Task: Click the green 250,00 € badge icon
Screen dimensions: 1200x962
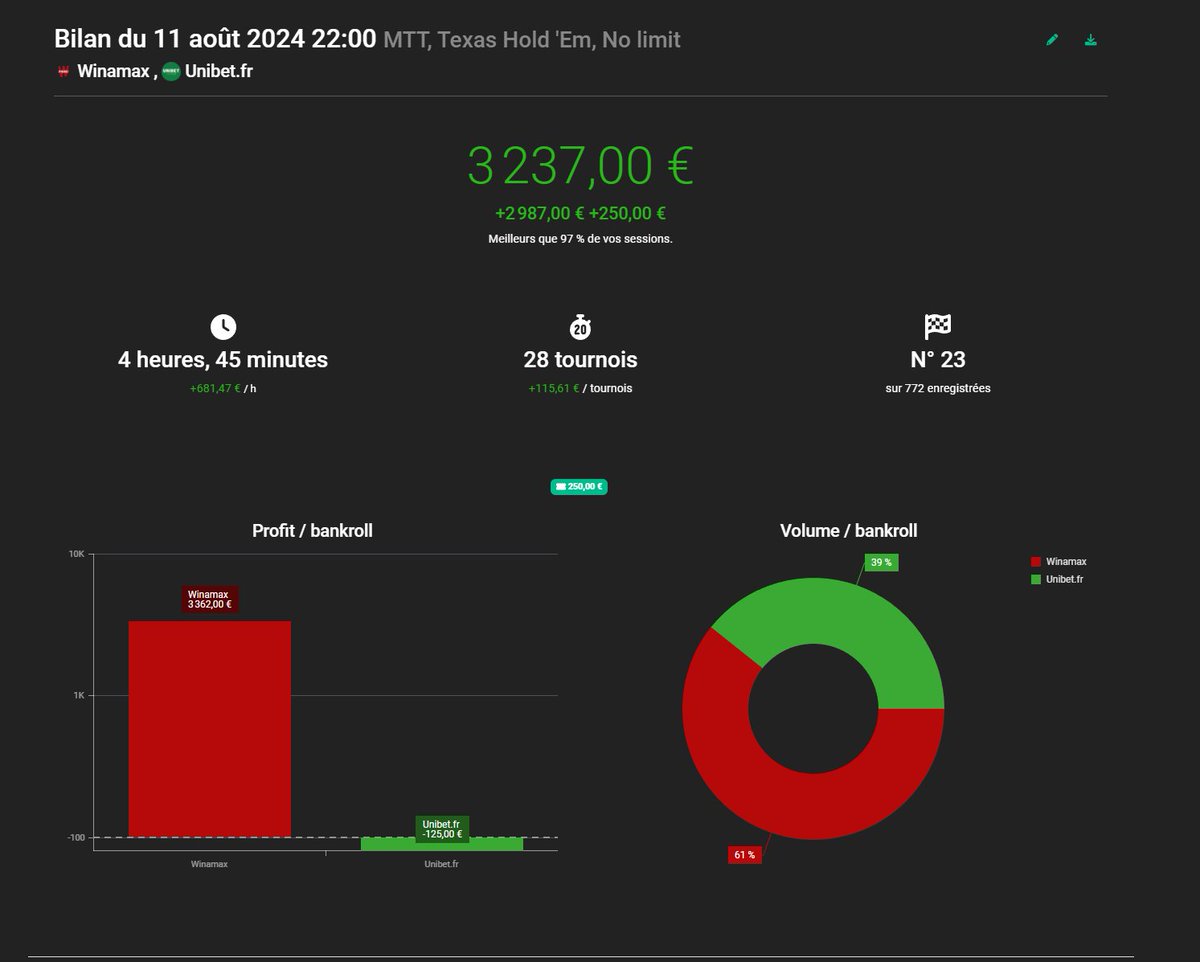Action: (x=579, y=486)
